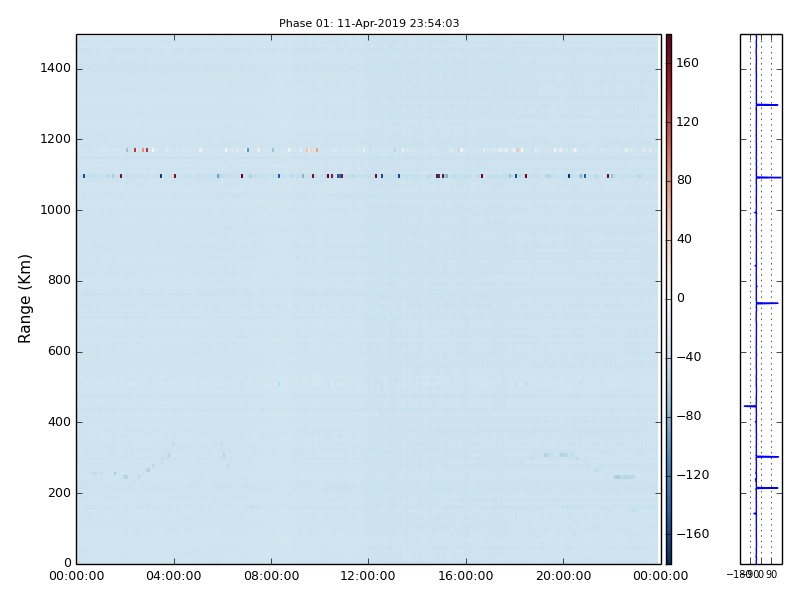
Task: Click the 'Range (Km)' axis label
Action: click(24, 299)
